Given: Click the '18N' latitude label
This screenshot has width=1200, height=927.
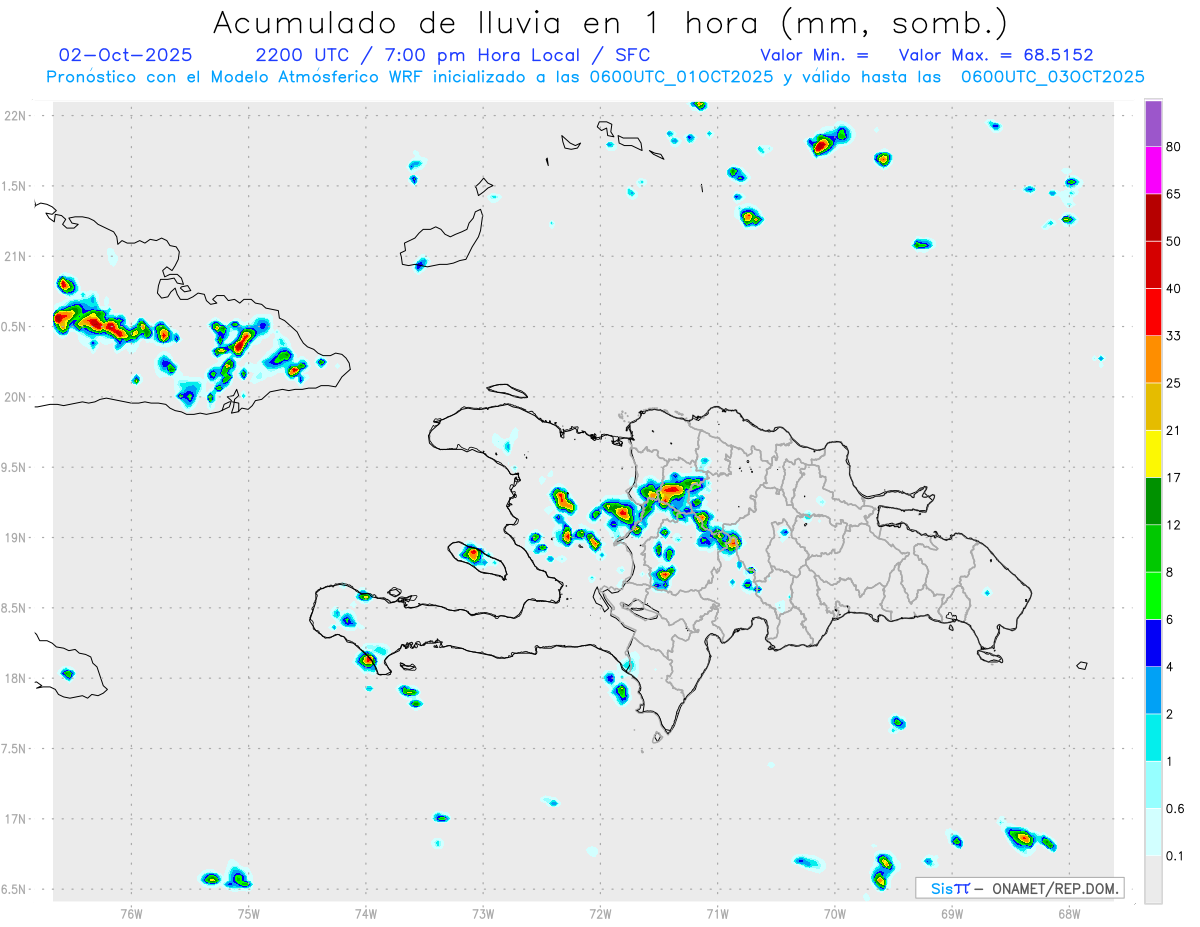Looking at the screenshot, I should [15, 679].
